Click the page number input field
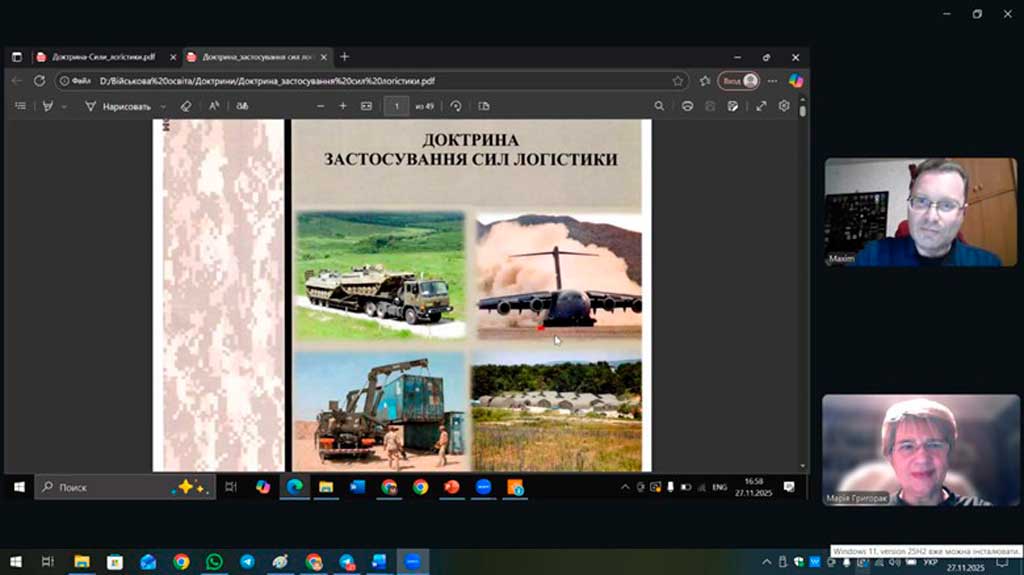 [396, 106]
